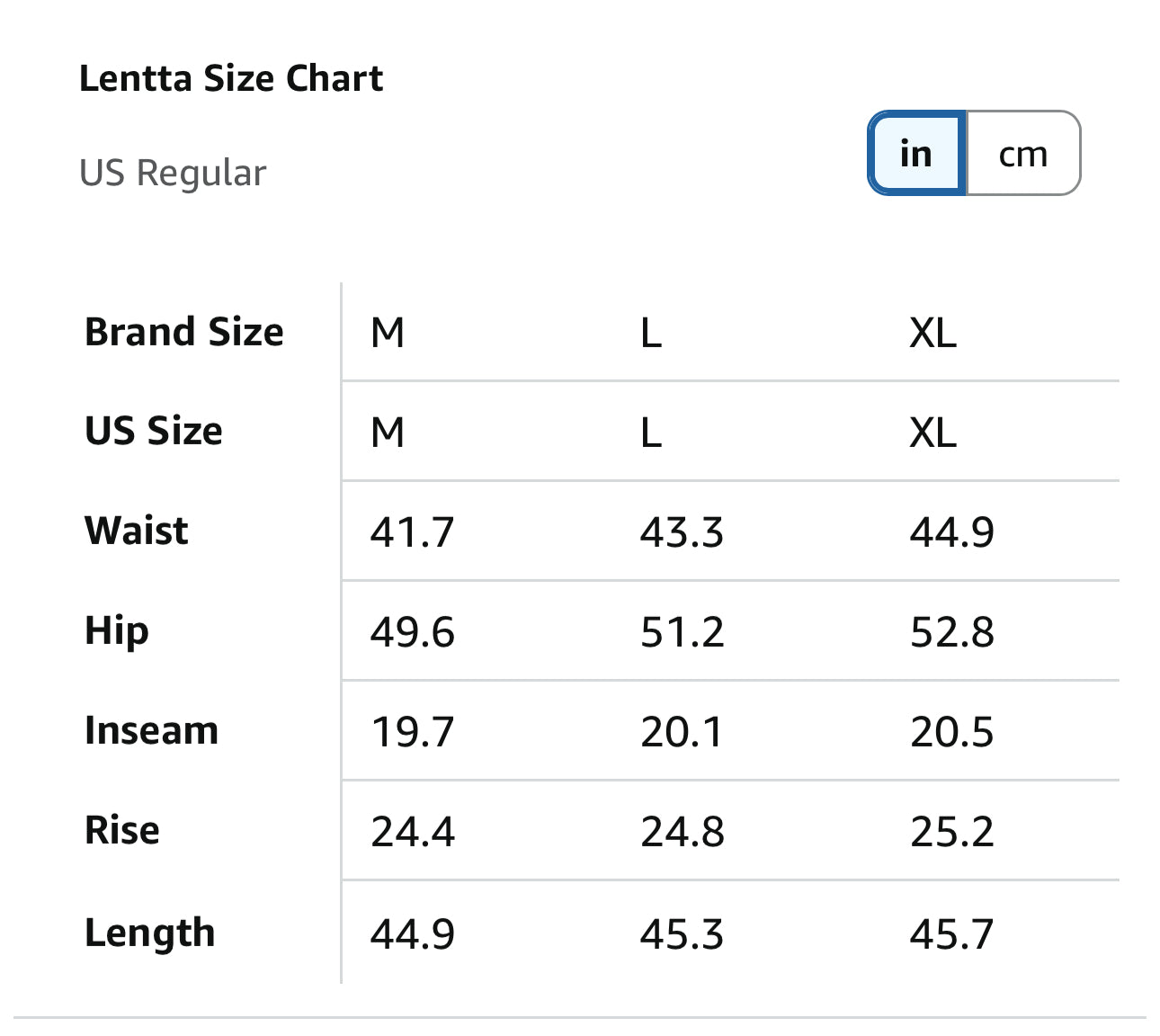Click the Rise row label

[122, 830]
